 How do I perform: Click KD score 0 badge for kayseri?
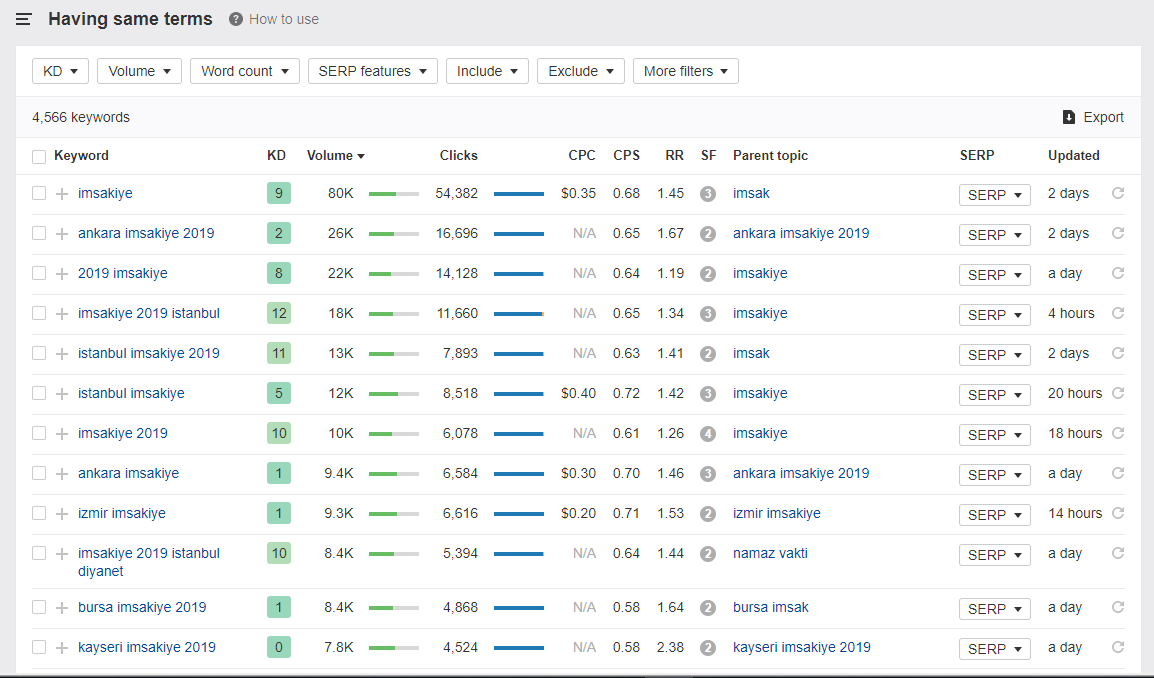(279, 647)
